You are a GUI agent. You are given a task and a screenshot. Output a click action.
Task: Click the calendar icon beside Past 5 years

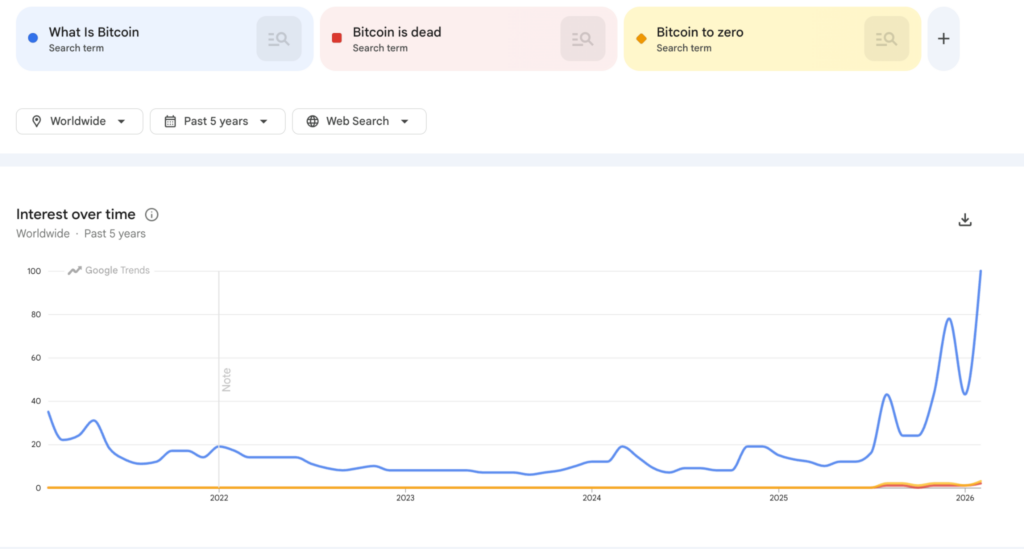tap(170, 121)
